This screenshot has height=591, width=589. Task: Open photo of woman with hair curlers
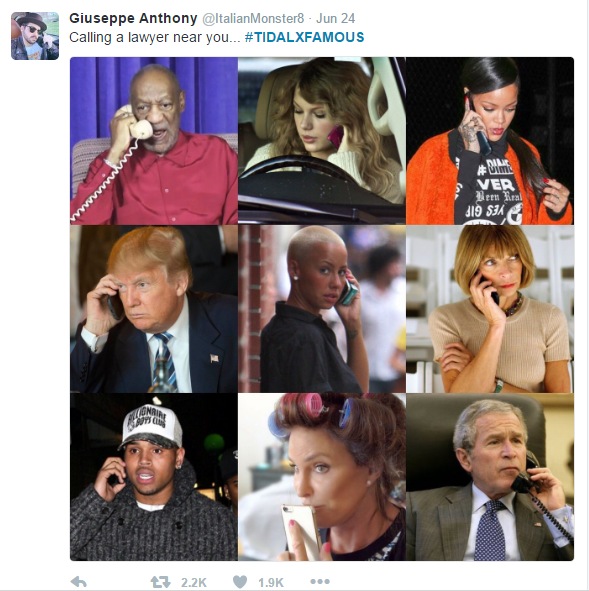point(322,477)
